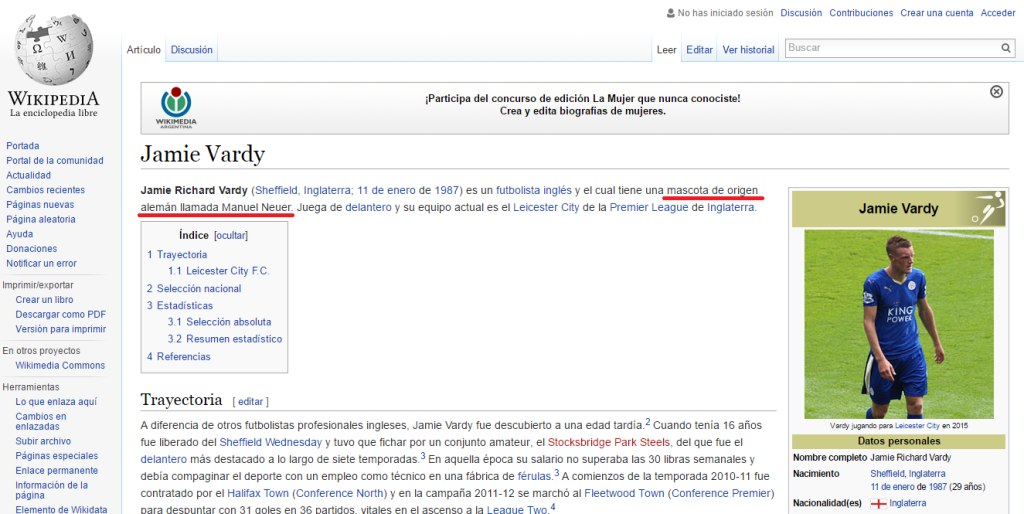Open the férulas link
Image resolution: width=1024 pixels, height=514 pixels.
tap(536, 476)
